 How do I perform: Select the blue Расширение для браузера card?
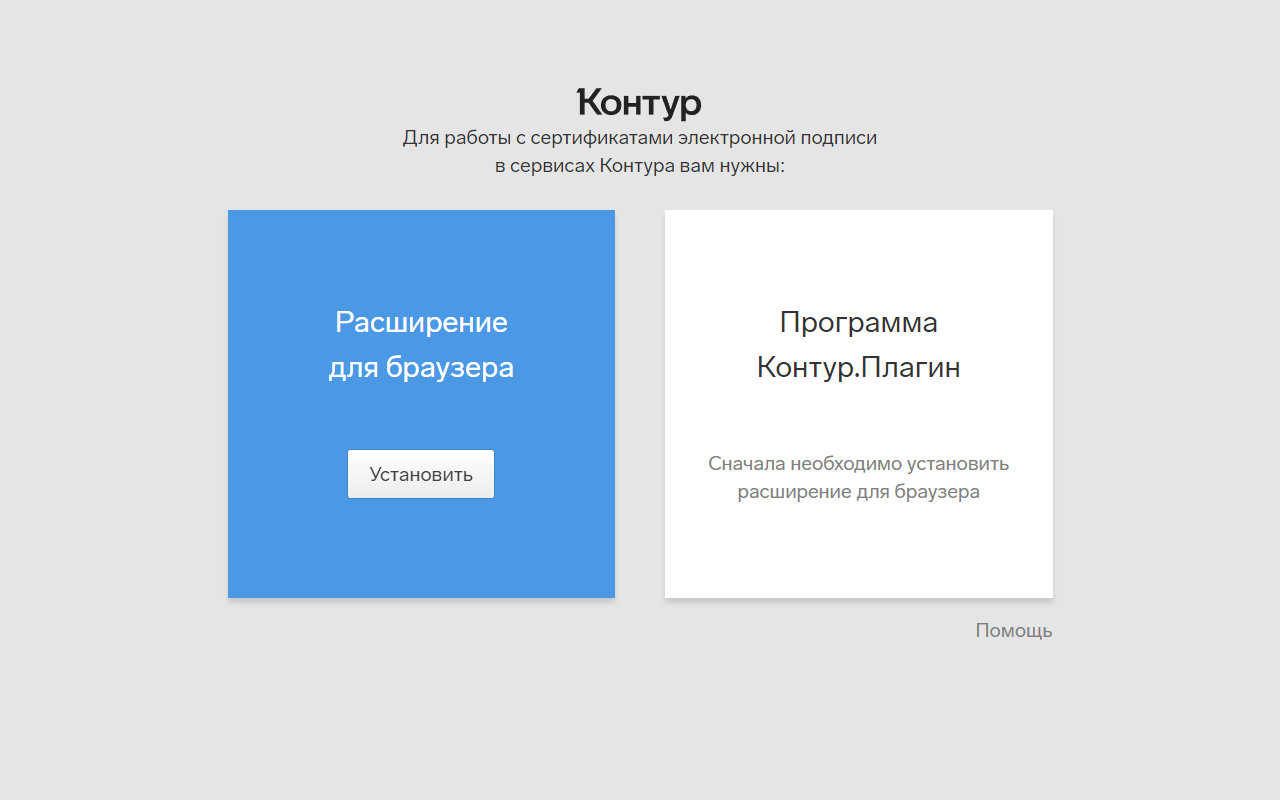(421, 403)
